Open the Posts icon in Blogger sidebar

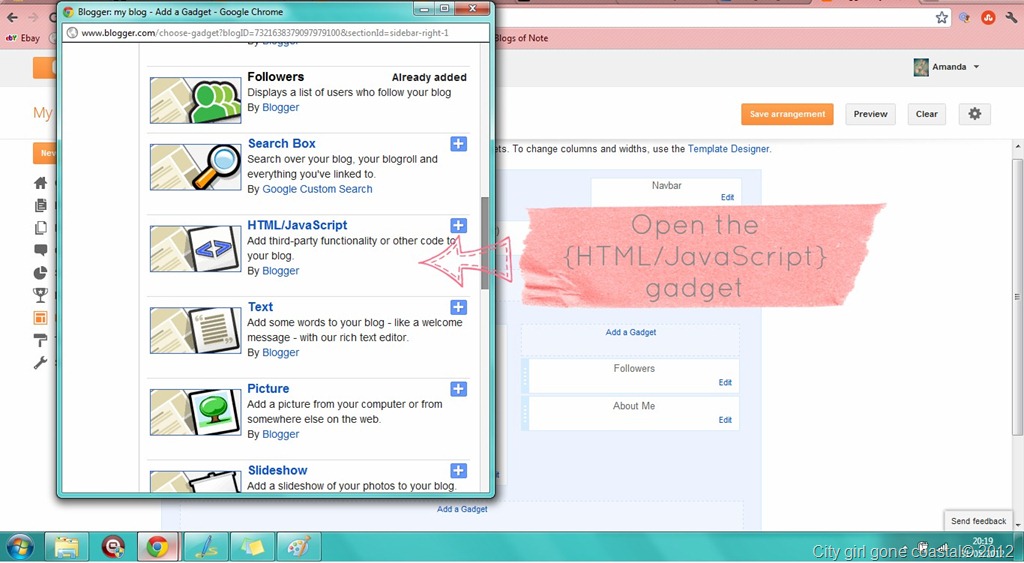[40, 205]
